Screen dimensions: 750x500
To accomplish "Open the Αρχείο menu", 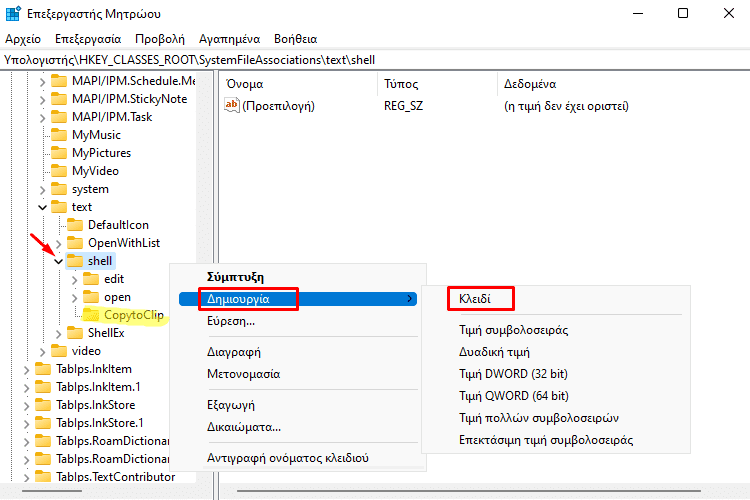I will point(23,39).
